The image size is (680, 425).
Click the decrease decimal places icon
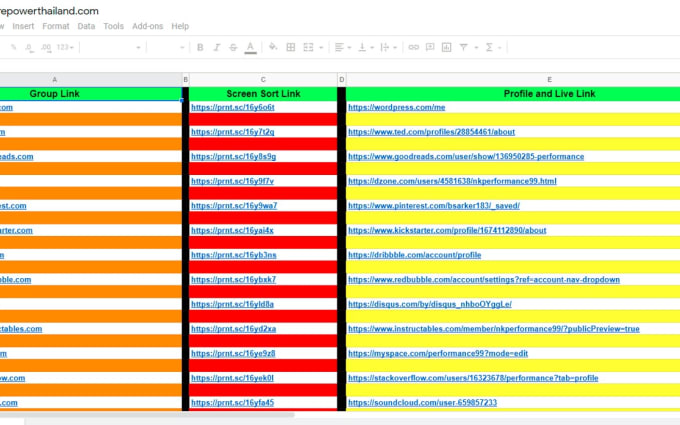(x=29, y=47)
